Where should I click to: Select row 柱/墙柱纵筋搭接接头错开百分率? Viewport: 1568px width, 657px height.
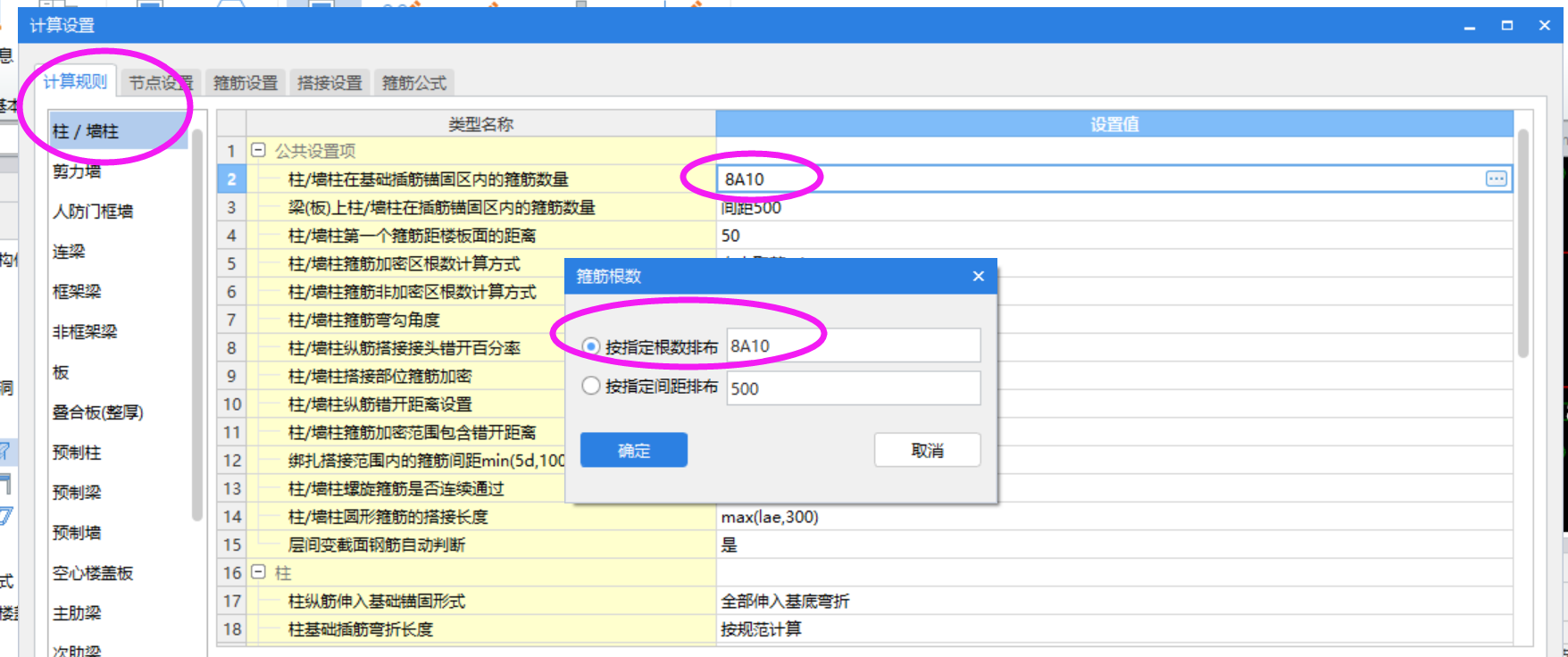(405, 348)
